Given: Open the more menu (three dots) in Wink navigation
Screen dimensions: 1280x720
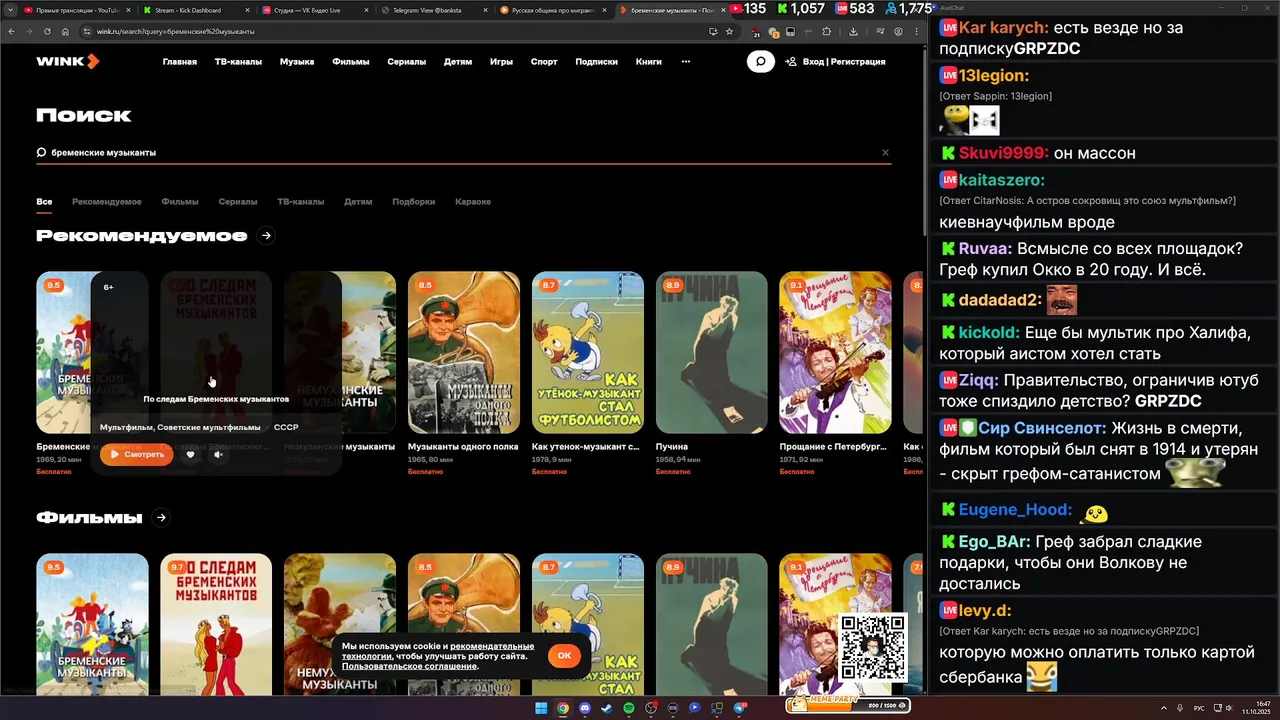Looking at the screenshot, I should pos(685,62).
